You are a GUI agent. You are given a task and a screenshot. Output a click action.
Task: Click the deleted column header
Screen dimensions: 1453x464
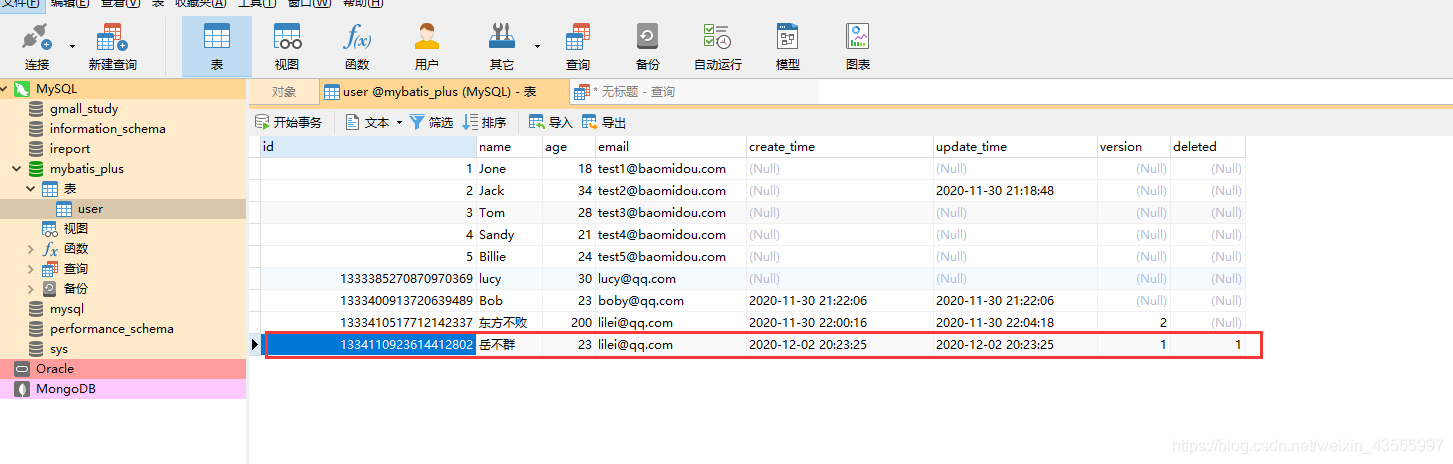[1208, 147]
